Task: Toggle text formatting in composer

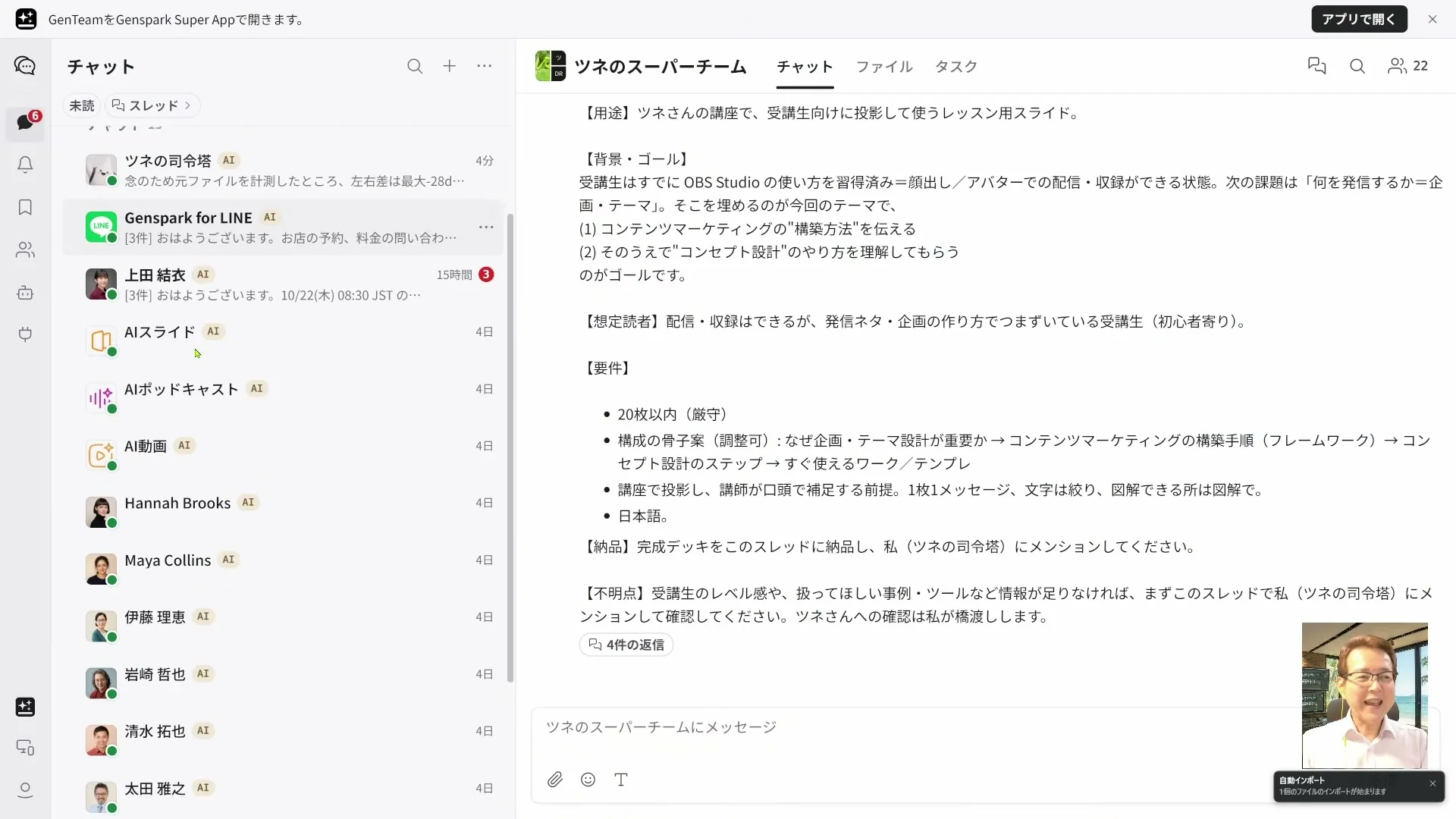Action: (x=621, y=780)
